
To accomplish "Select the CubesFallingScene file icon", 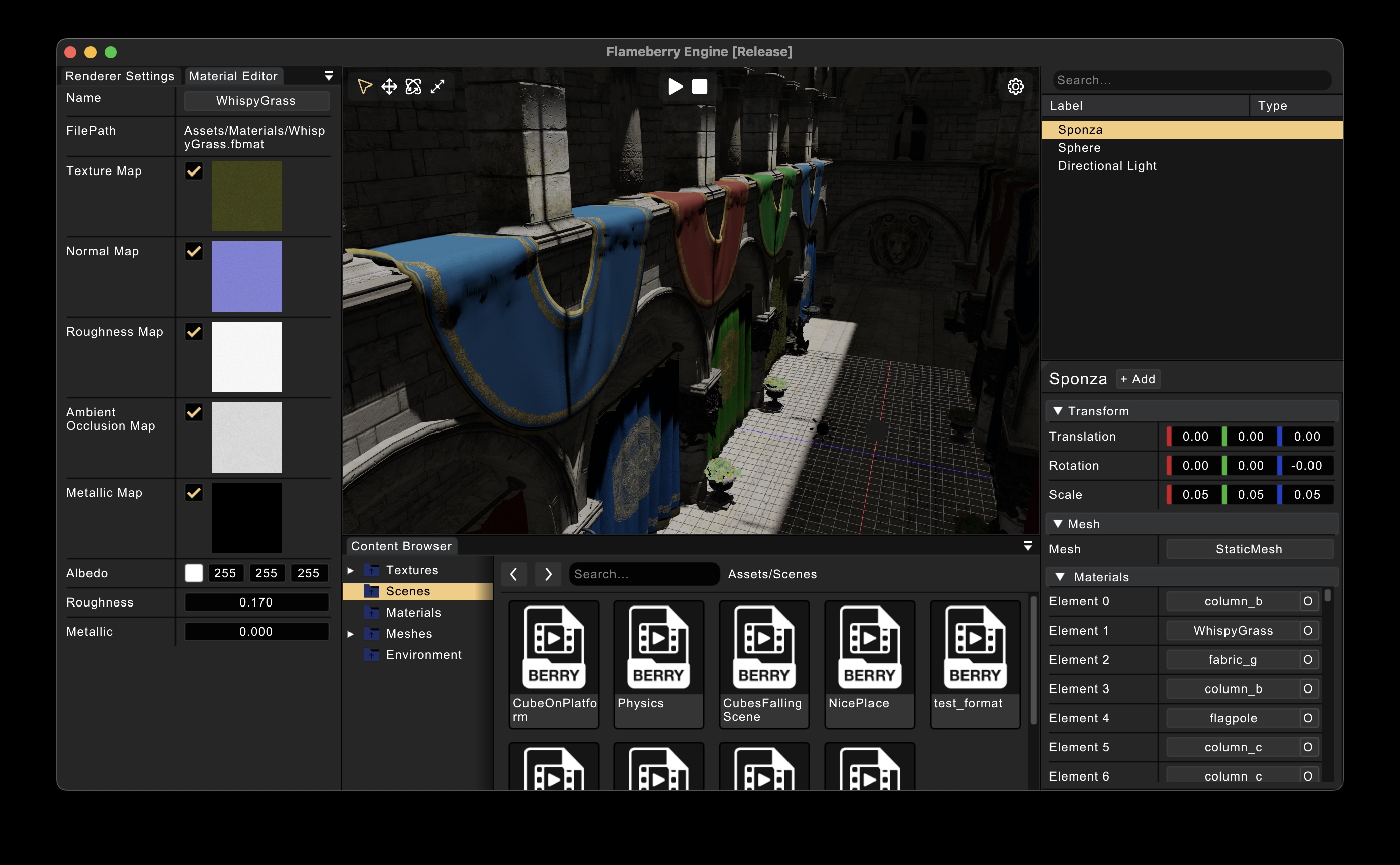I will (x=764, y=648).
